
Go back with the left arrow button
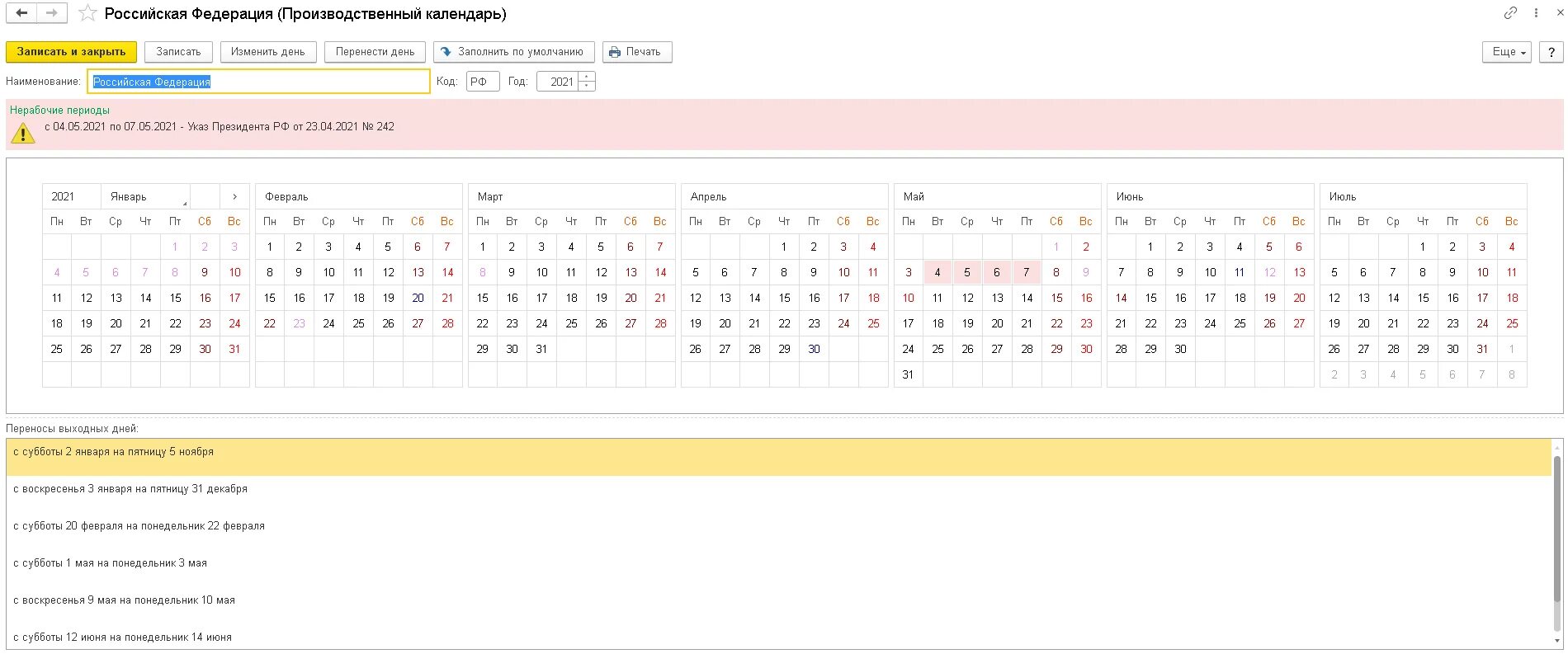[x=22, y=13]
